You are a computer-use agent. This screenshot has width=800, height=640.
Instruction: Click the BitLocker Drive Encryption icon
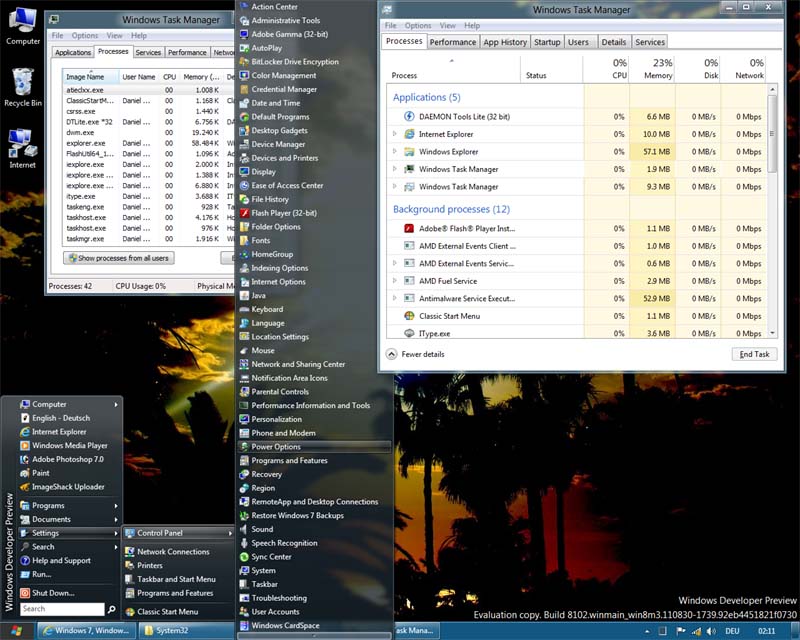[244, 62]
